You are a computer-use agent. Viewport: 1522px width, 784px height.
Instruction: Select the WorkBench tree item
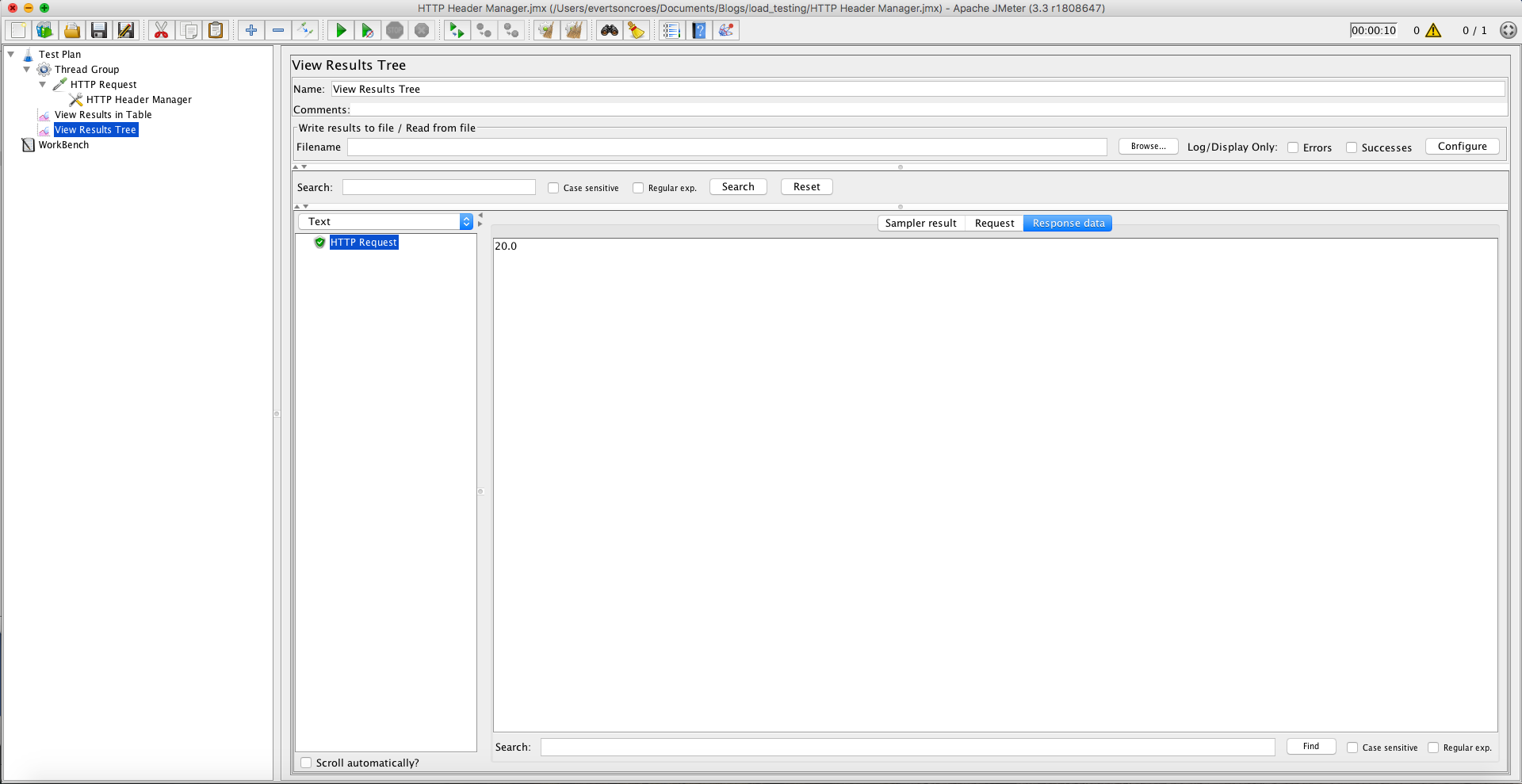[x=63, y=145]
